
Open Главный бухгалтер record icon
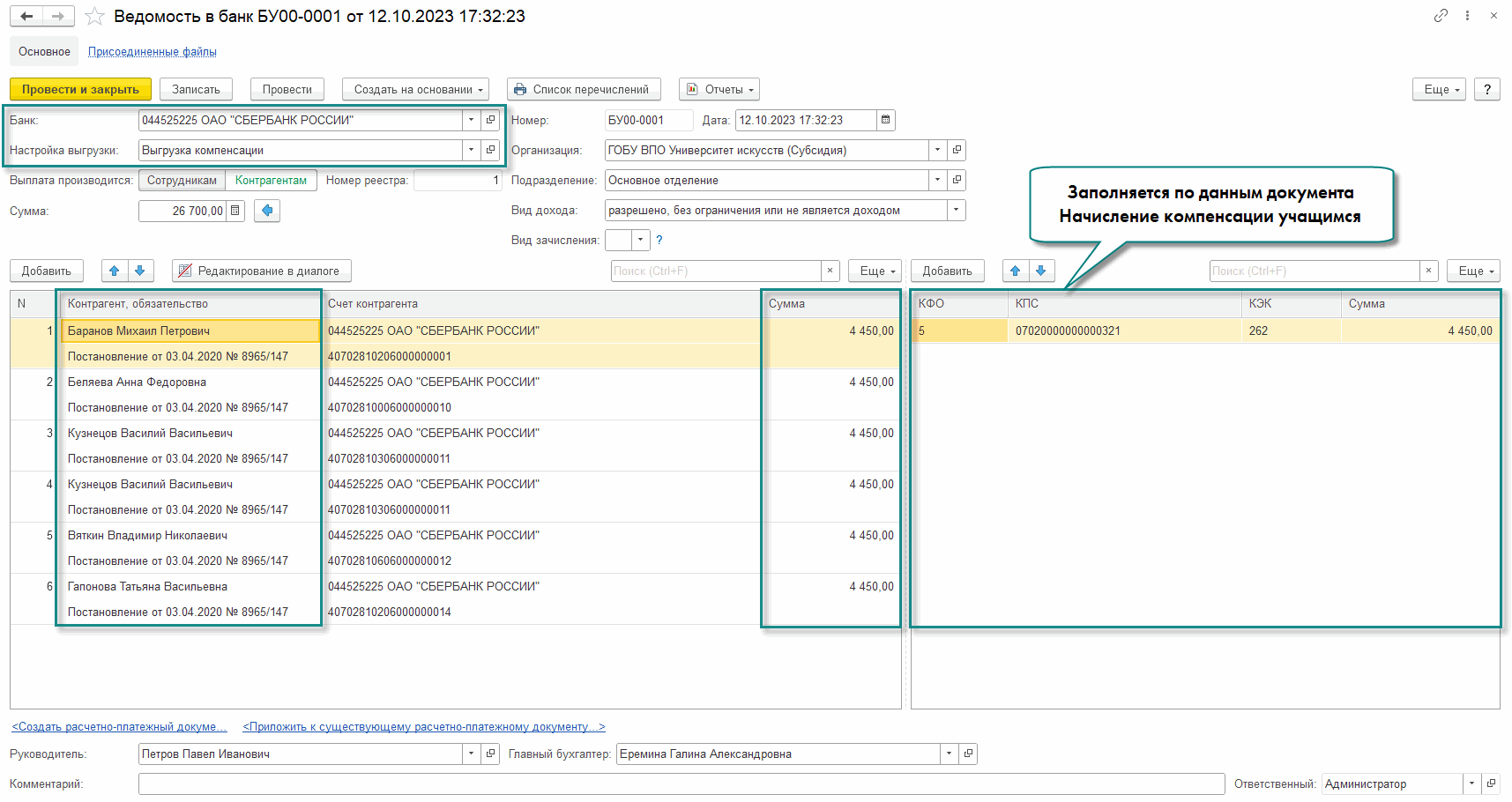968,754
